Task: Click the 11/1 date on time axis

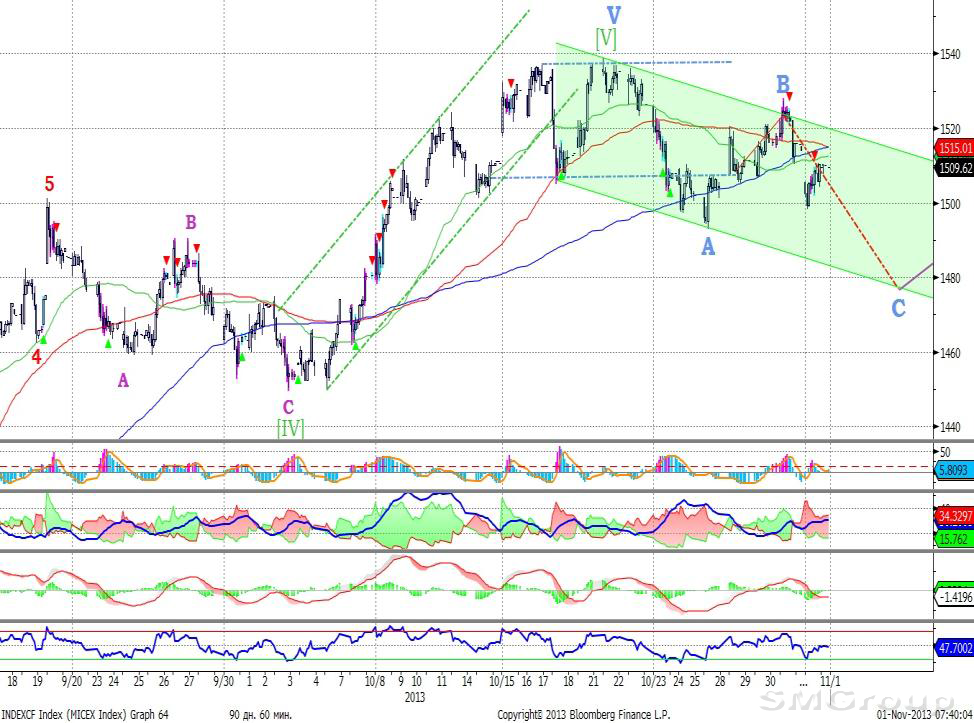Action: tap(830, 681)
